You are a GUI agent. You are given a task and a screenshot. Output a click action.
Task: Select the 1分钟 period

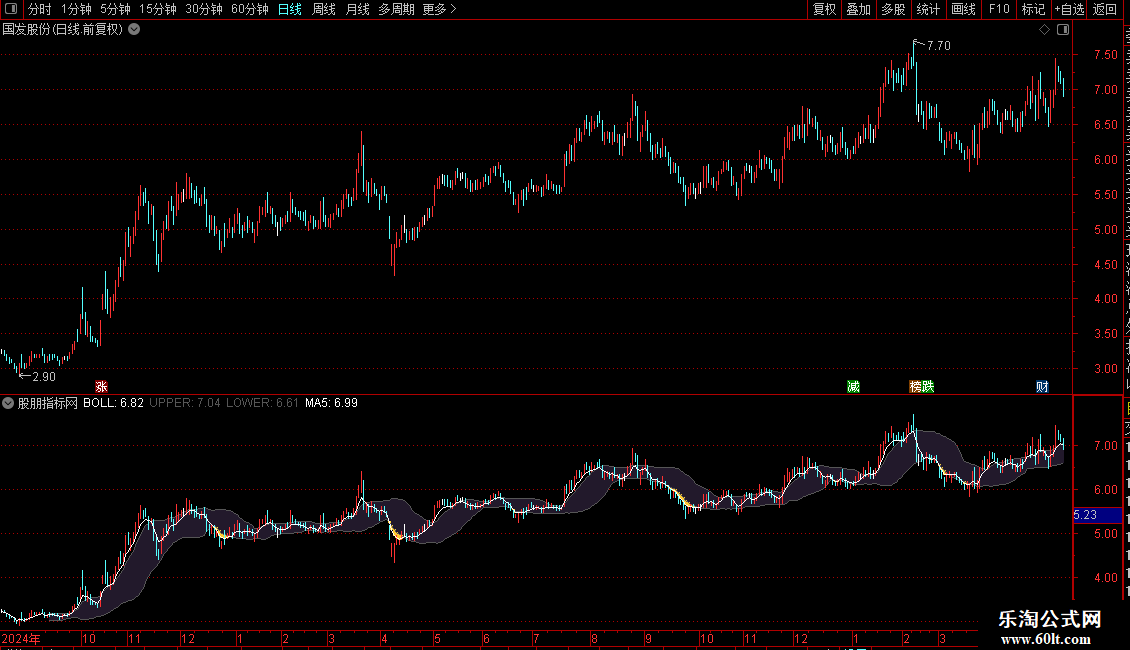coord(76,9)
